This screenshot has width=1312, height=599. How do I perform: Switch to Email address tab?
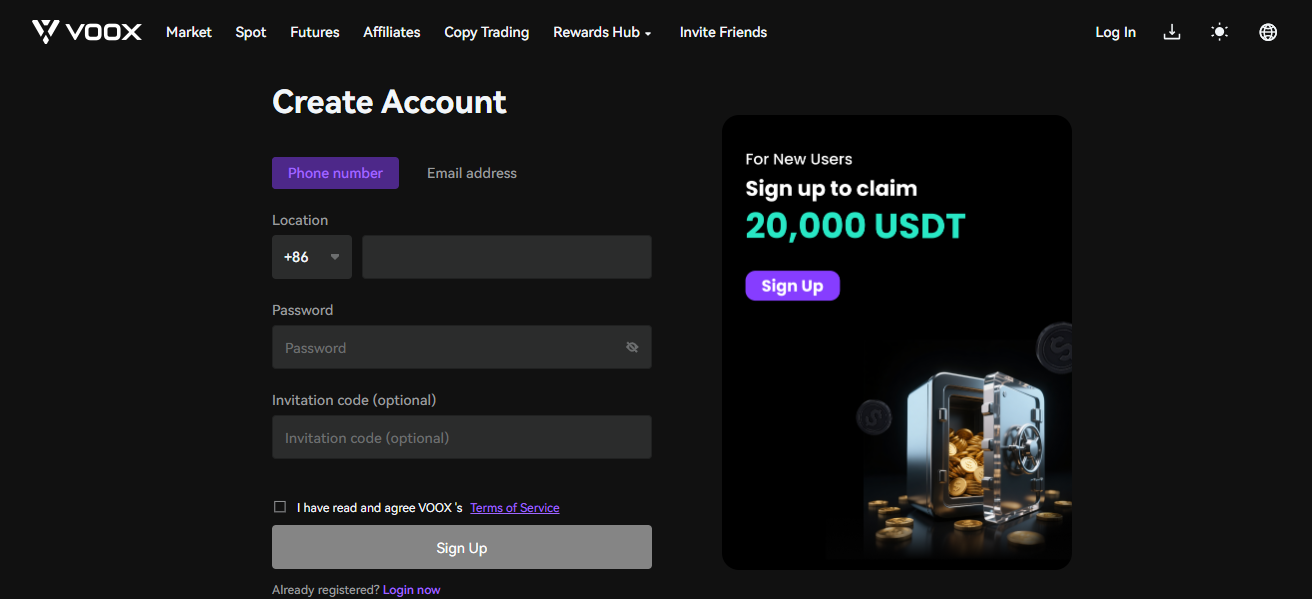click(472, 173)
